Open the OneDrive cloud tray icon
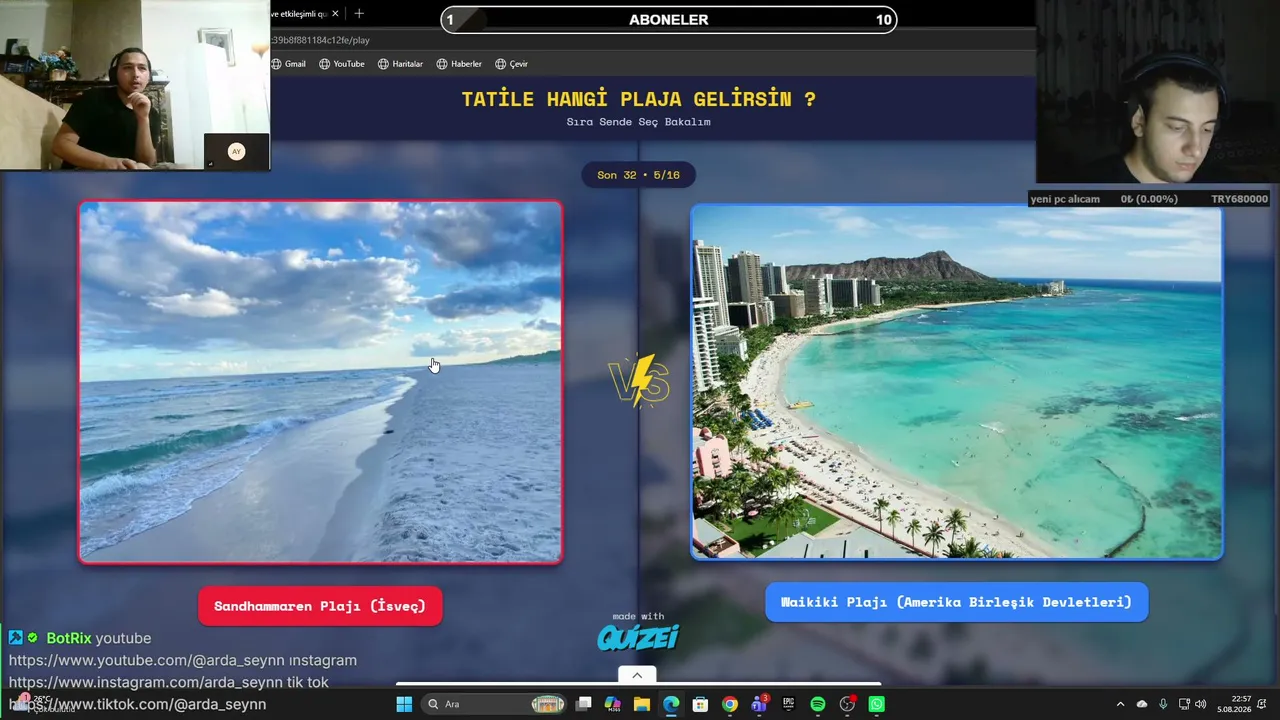Screen dimensions: 1280x720 click(x=1142, y=704)
